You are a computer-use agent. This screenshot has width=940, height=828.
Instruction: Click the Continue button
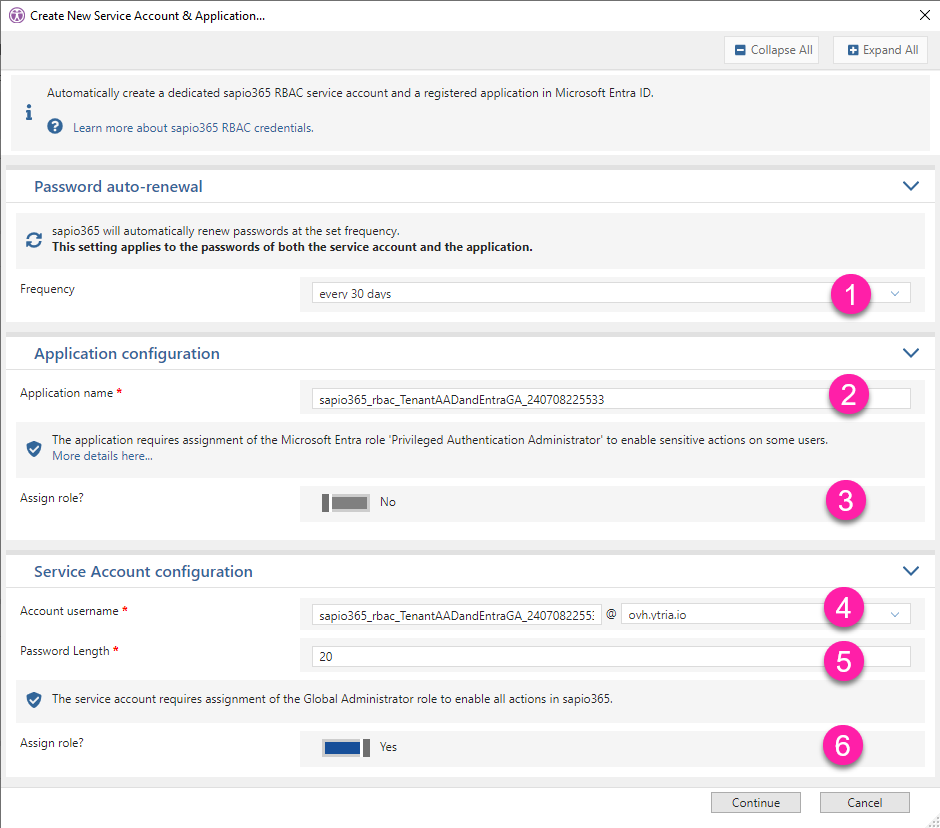(x=755, y=802)
